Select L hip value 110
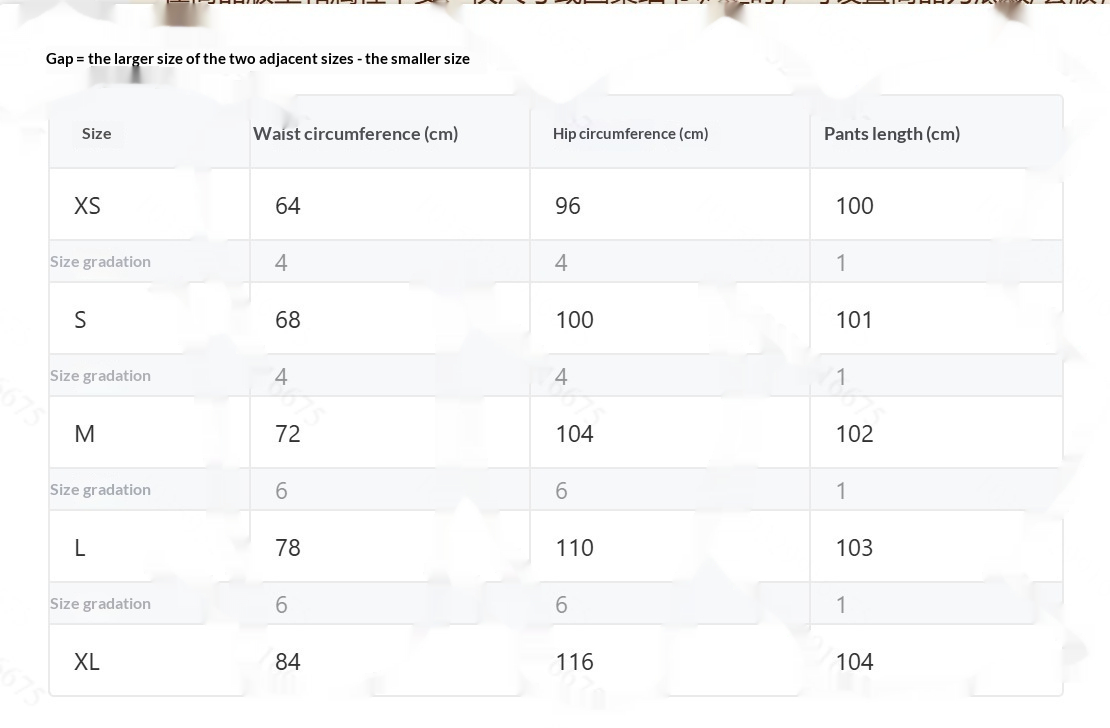This screenshot has width=1110, height=728. click(x=574, y=547)
